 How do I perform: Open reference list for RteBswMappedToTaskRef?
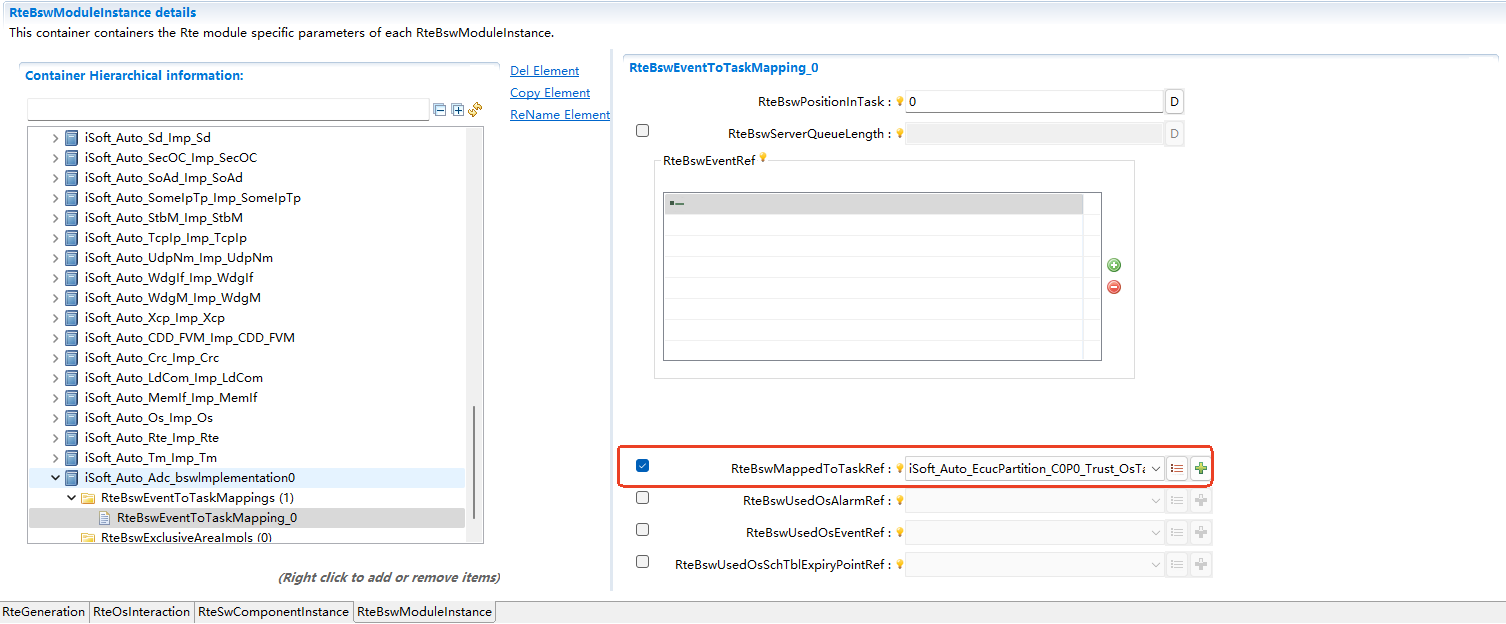point(1177,468)
